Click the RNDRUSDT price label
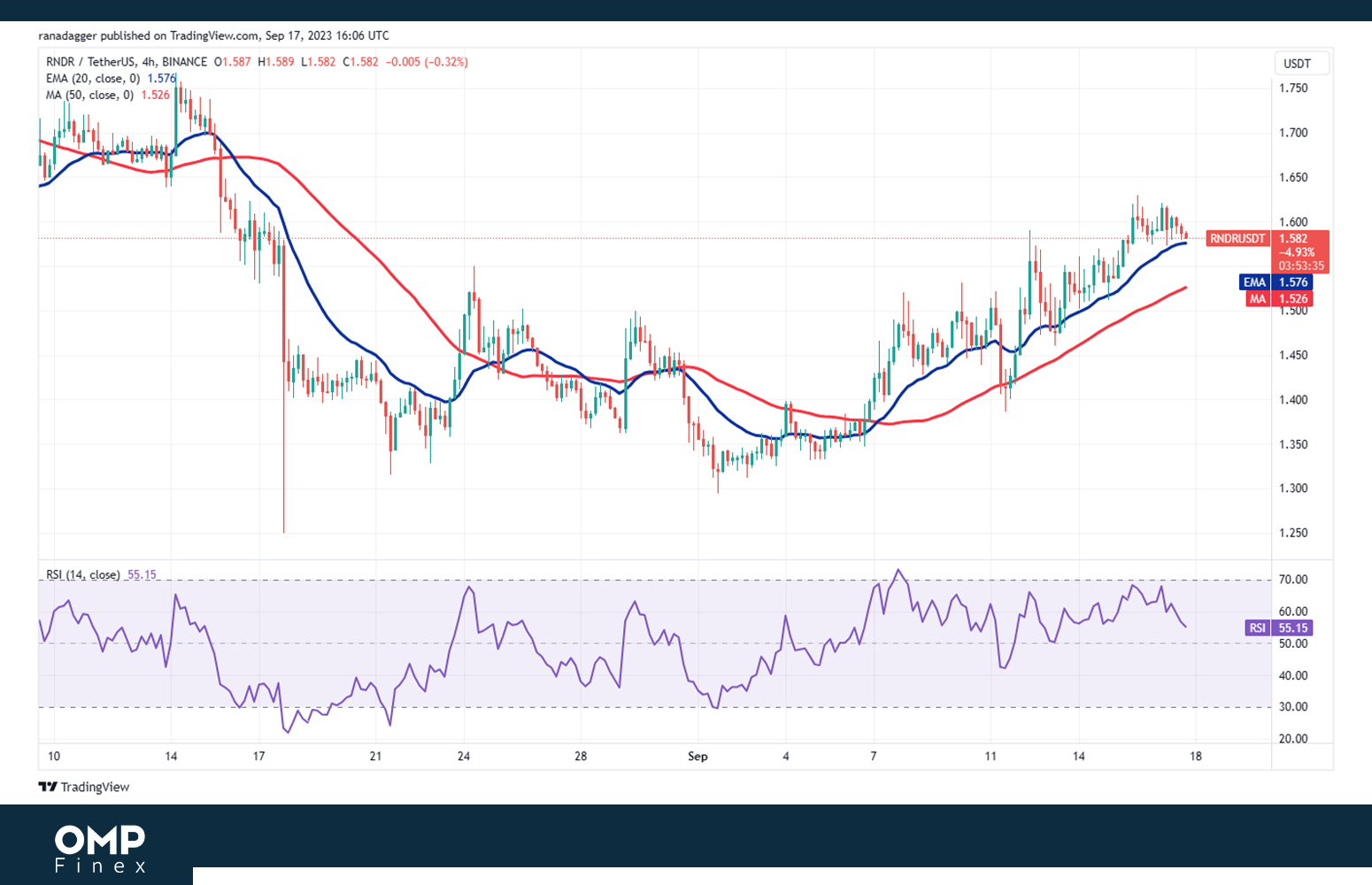 pos(1237,239)
